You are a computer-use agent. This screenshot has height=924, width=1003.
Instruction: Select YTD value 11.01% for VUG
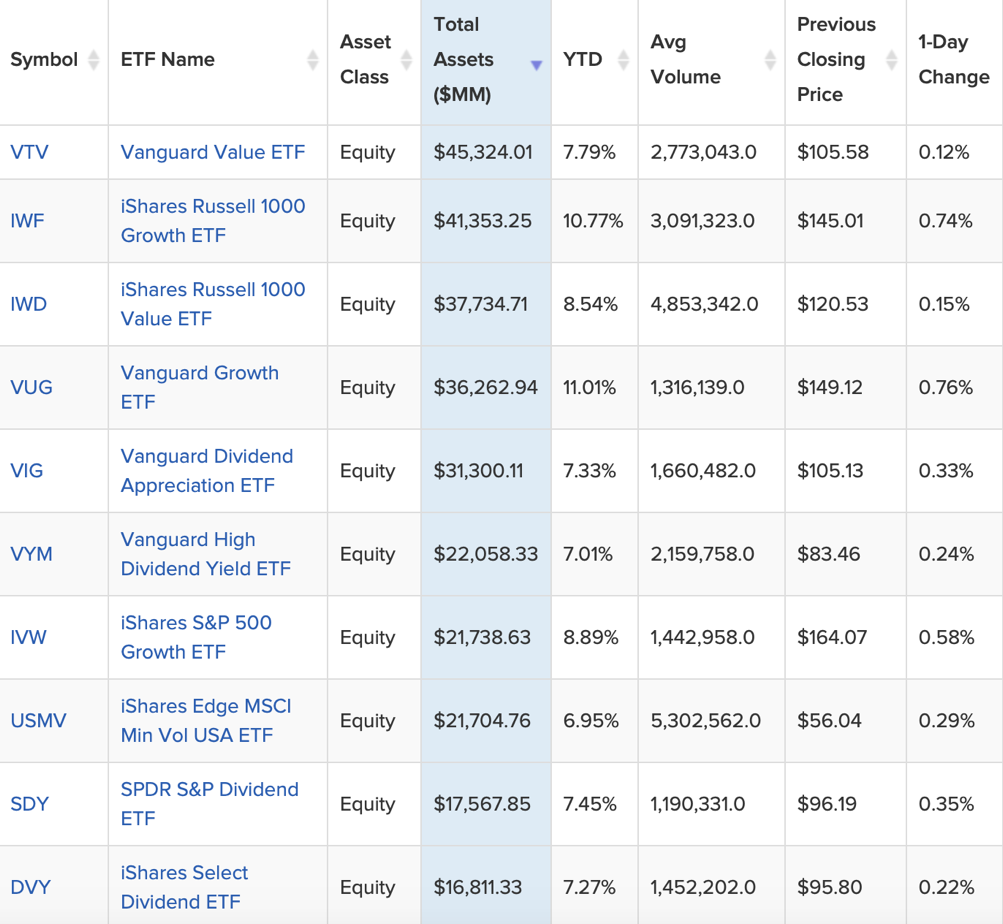[589, 387]
